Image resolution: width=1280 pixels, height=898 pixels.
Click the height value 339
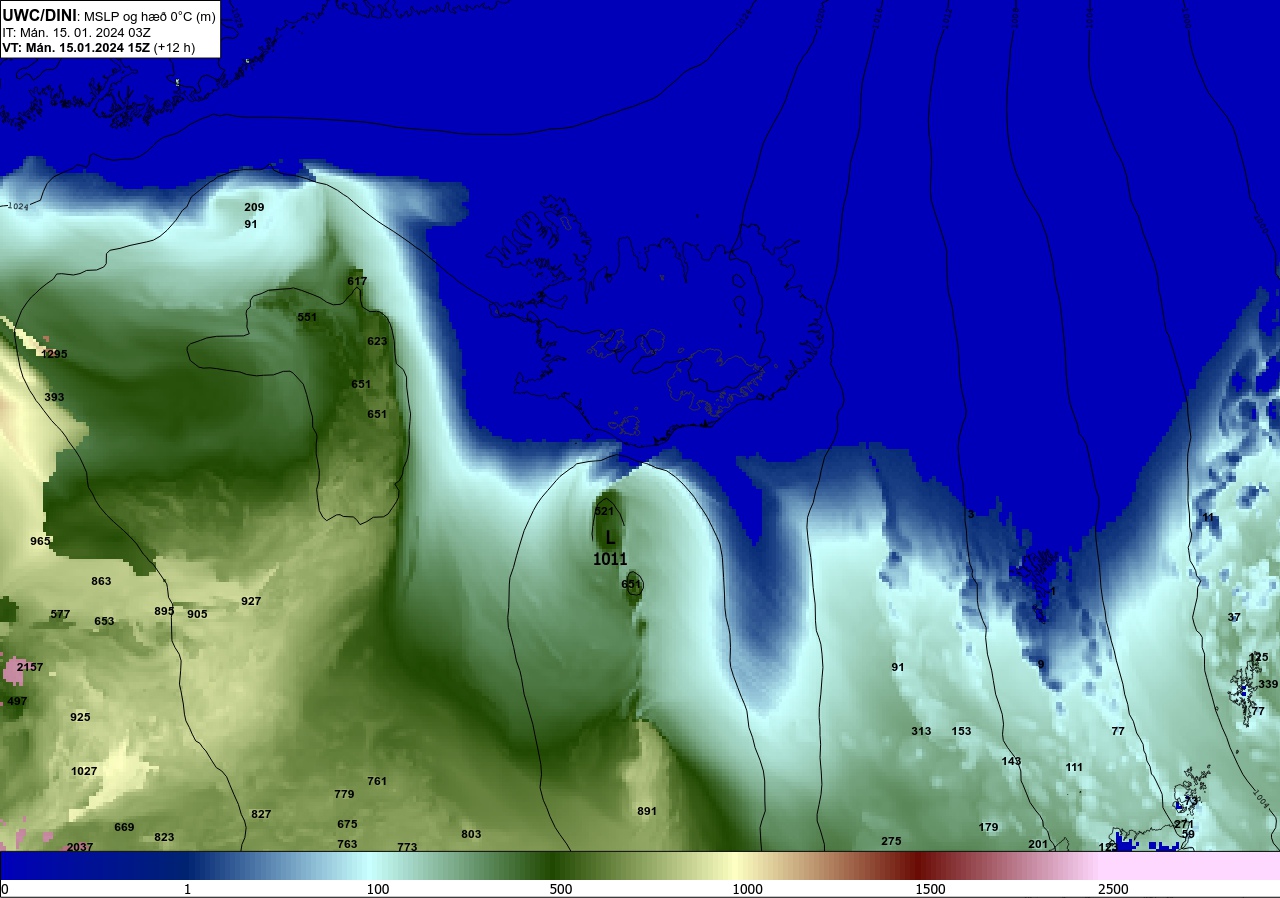pyautogui.click(x=1268, y=684)
